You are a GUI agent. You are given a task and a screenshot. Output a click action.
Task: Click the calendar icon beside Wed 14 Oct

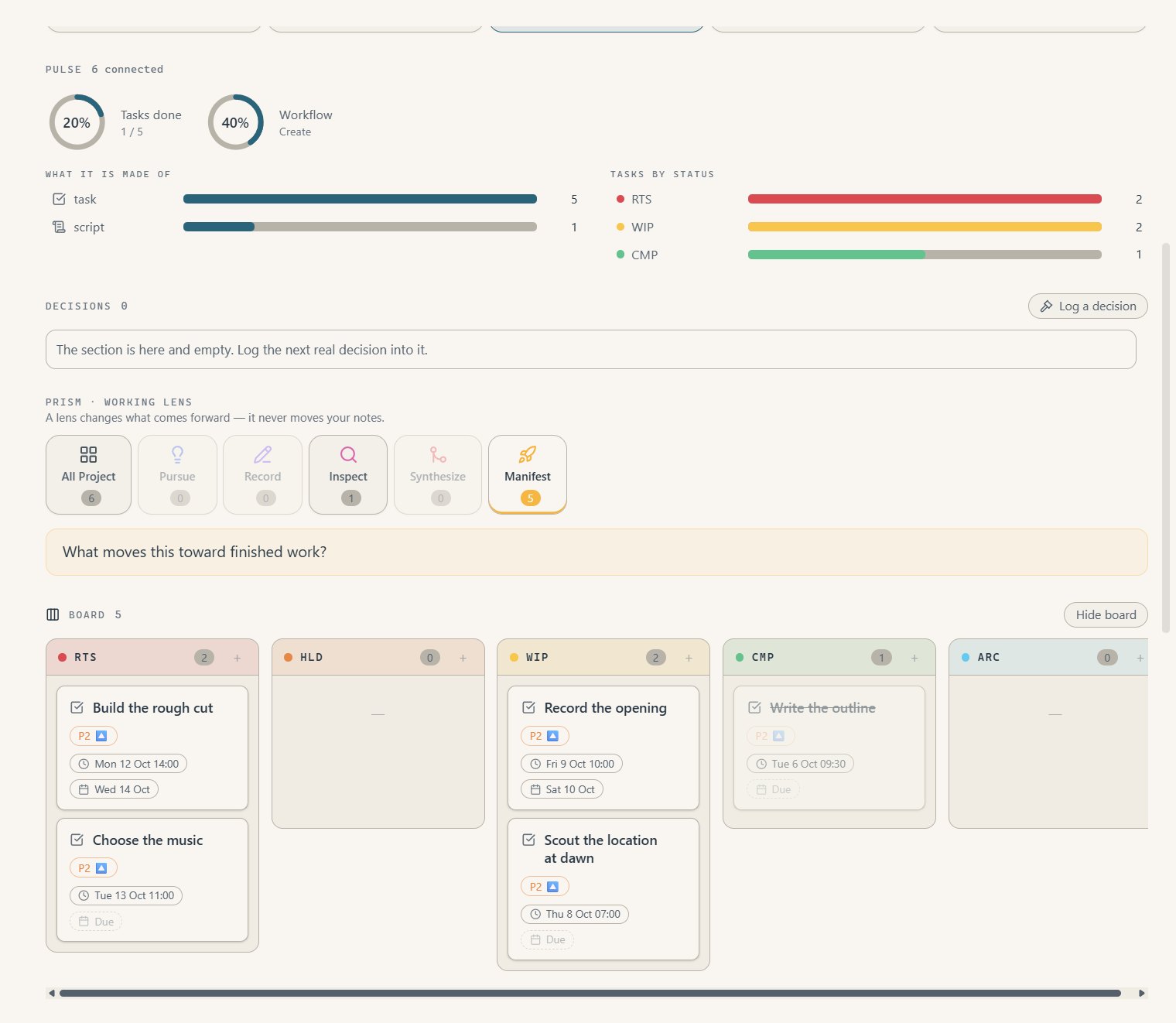pyautogui.click(x=84, y=789)
